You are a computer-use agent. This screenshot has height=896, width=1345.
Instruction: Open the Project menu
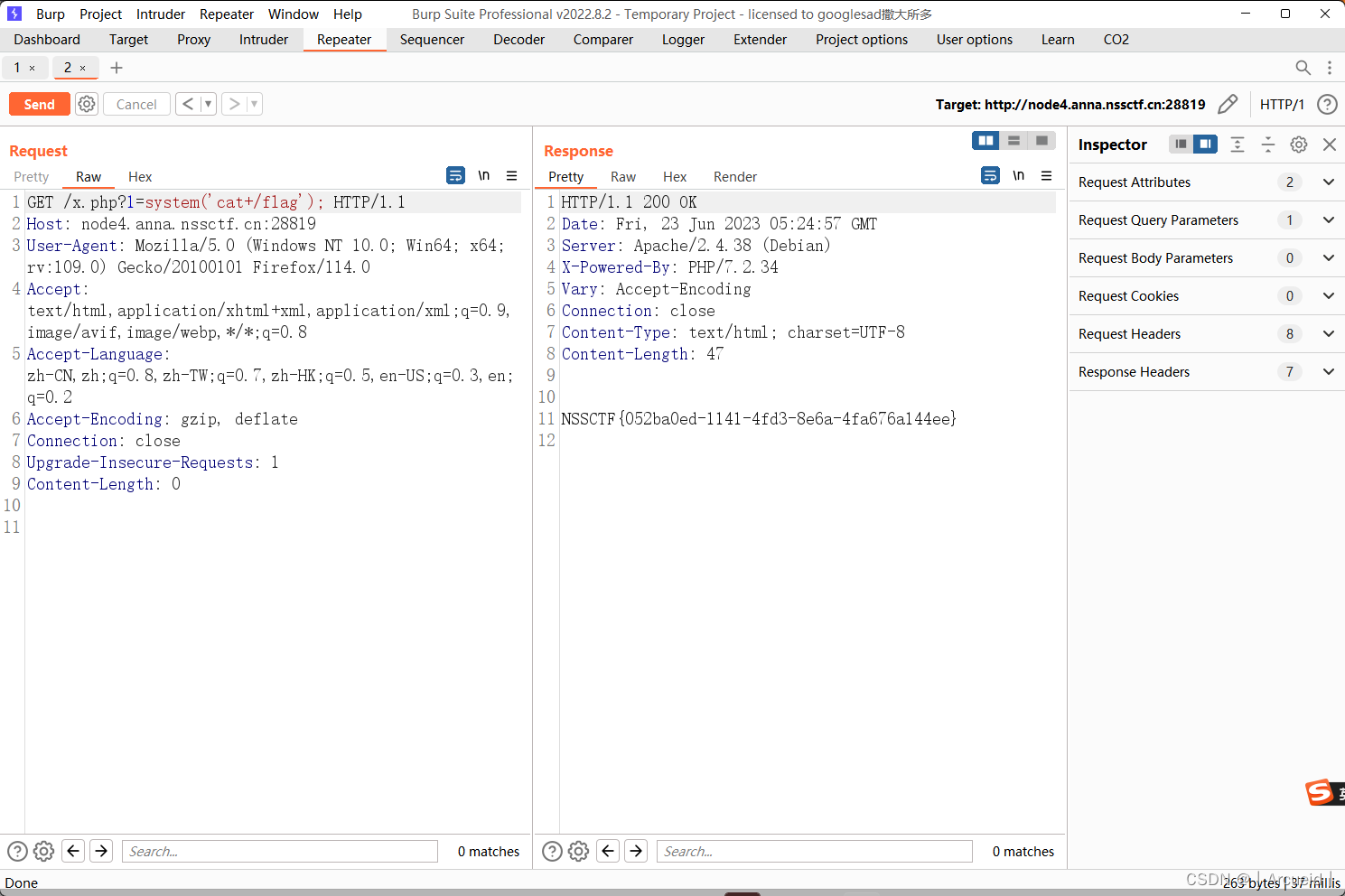(100, 14)
